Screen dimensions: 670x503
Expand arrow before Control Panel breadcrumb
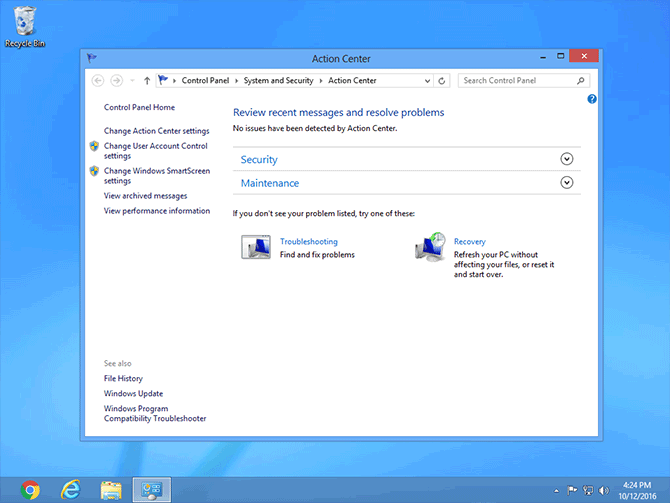tap(174, 81)
